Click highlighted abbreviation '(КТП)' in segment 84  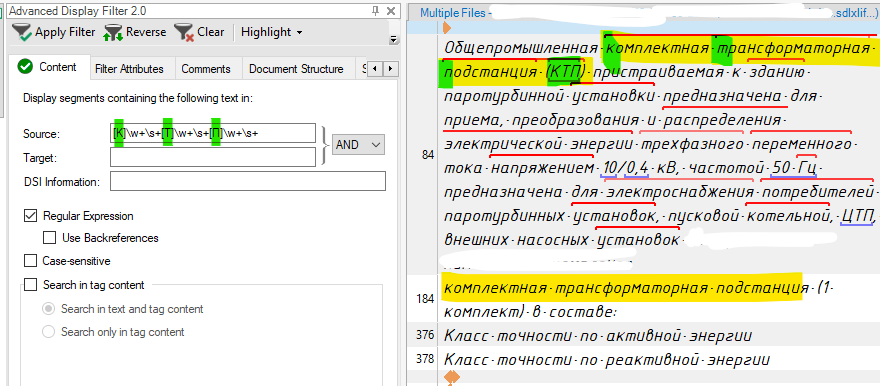tap(566, 72)
